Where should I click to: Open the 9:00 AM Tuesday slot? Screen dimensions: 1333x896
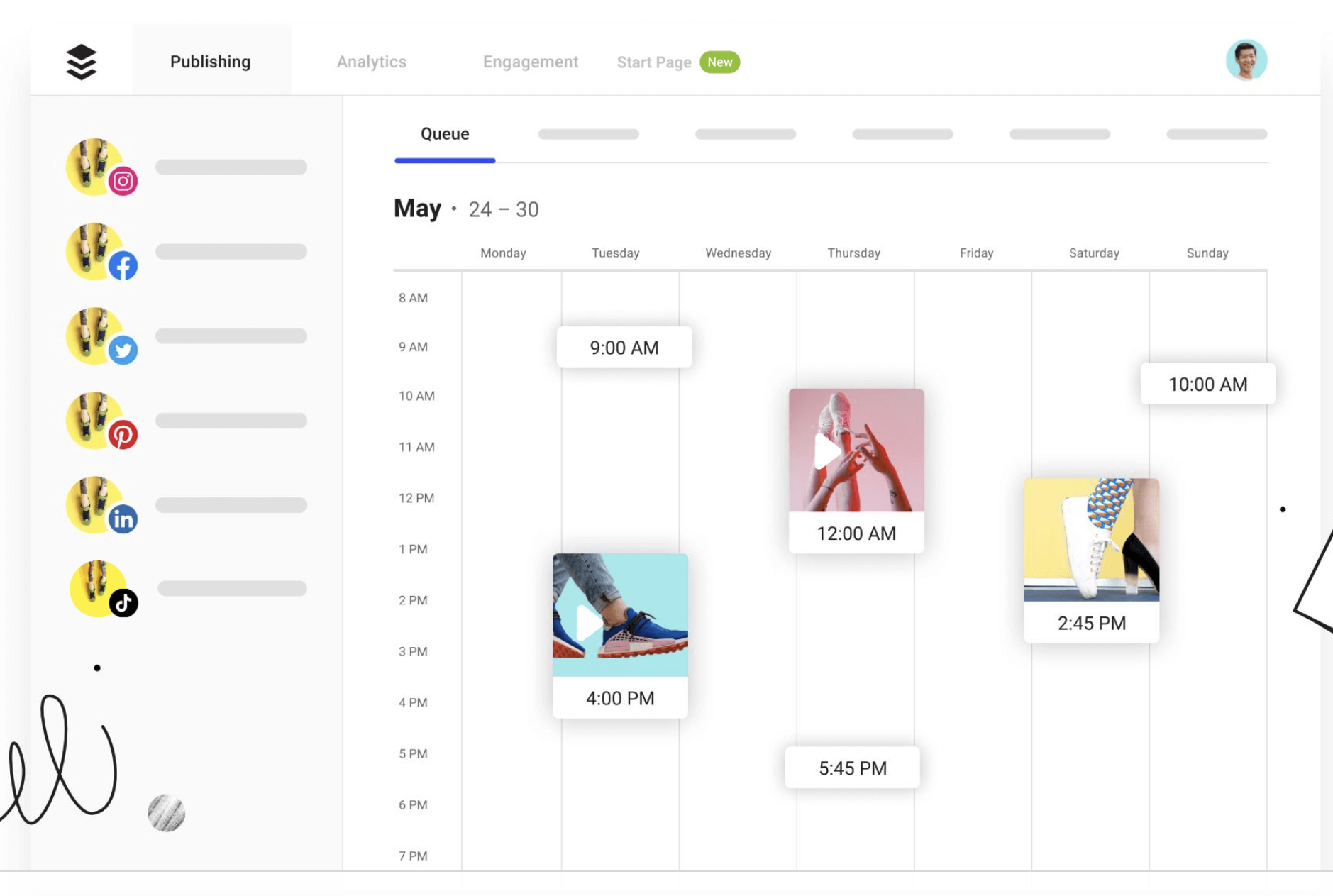click(624, 348)
